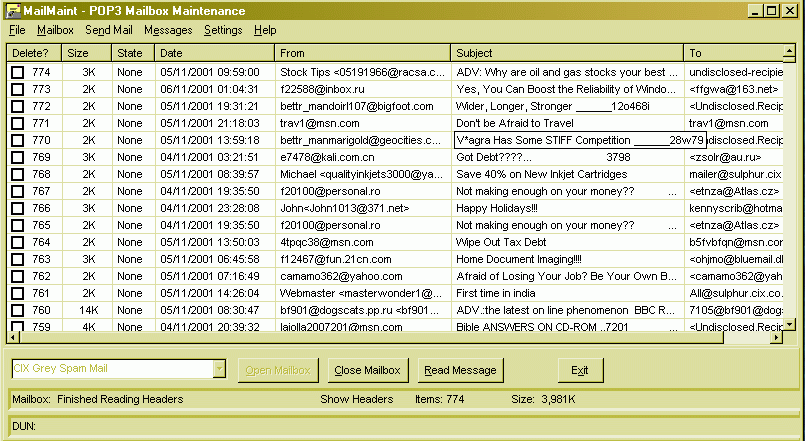The width and height of the screenshot is (805, 441).
Task: Maximize the MailMaint window
Action: point(772,11)
